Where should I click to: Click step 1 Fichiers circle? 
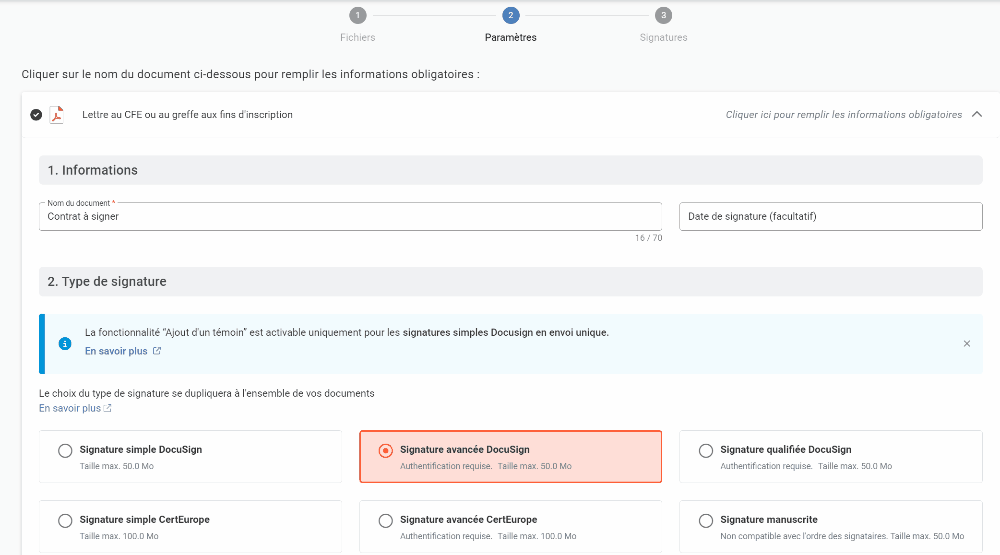click(x=358, y=15)
